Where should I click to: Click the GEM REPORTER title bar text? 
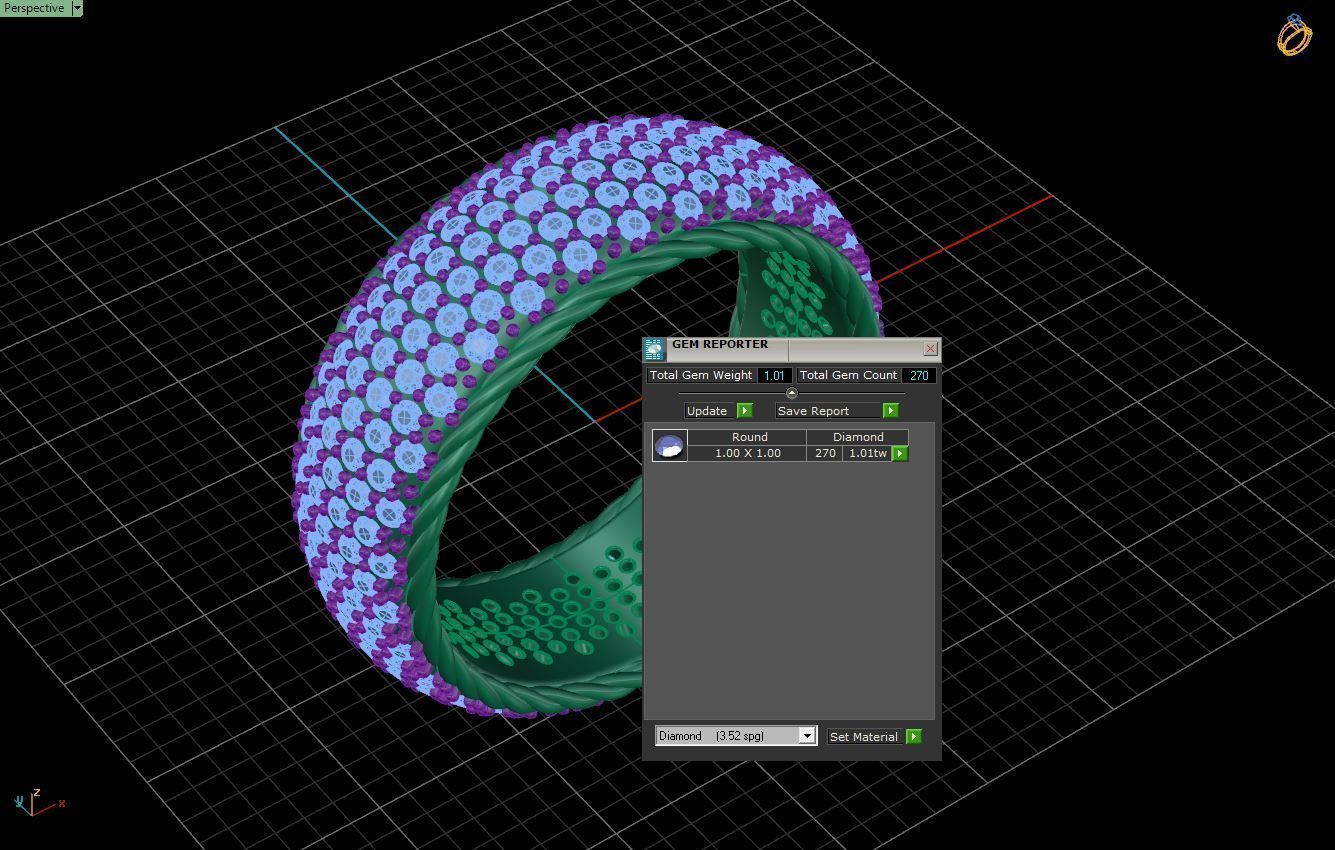[720, 344]
